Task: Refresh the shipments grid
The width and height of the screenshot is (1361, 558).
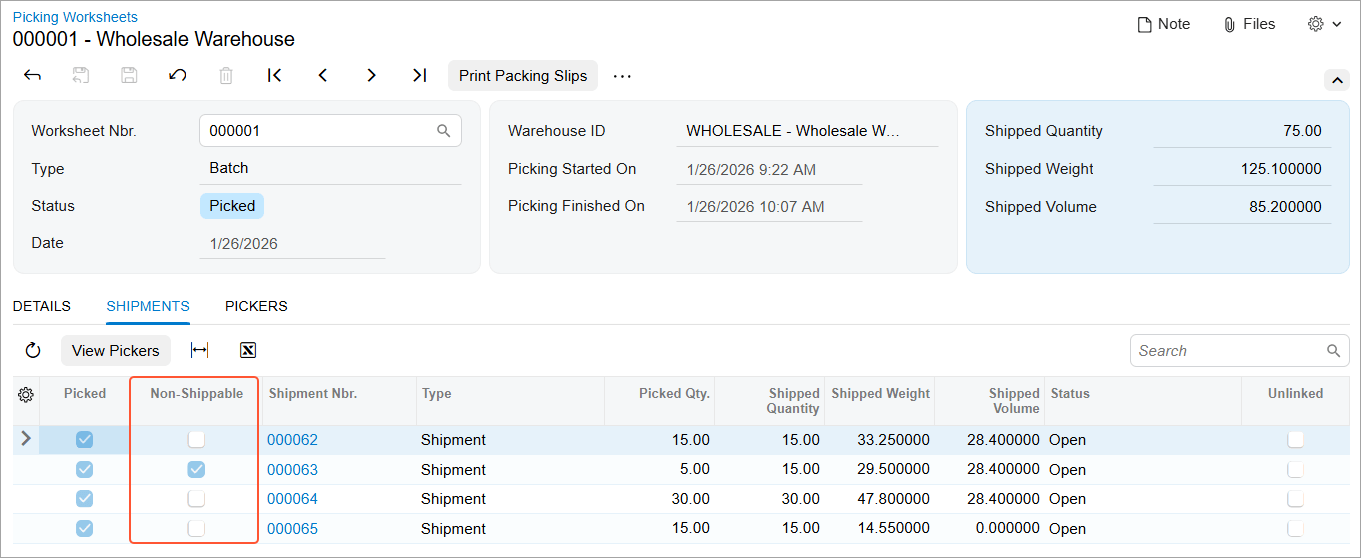Action: [x=33, y=351]
